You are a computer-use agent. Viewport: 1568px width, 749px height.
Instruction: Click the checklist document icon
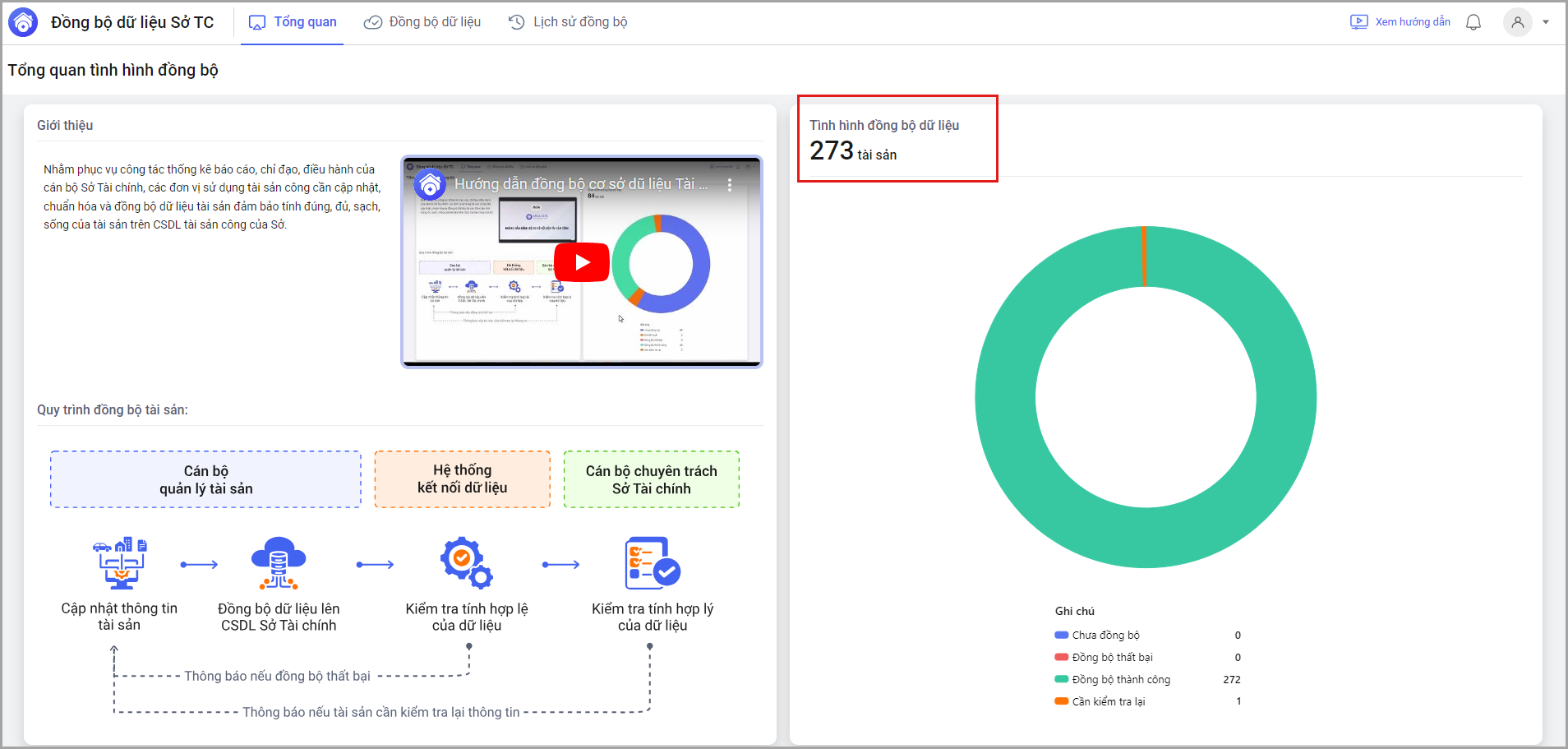pyautogui.click(x=652, y=563)
